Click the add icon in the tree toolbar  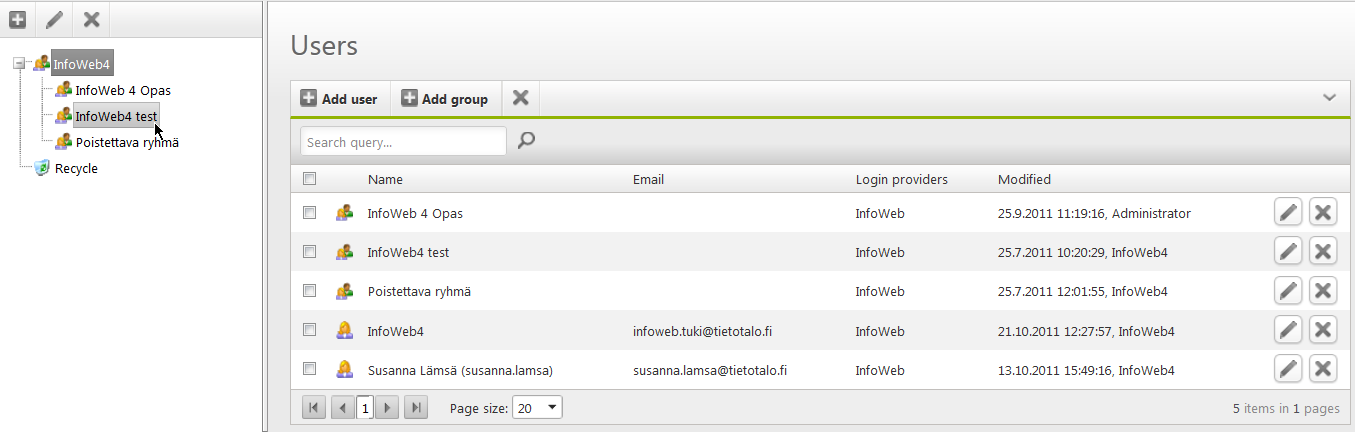coord(17,19)
